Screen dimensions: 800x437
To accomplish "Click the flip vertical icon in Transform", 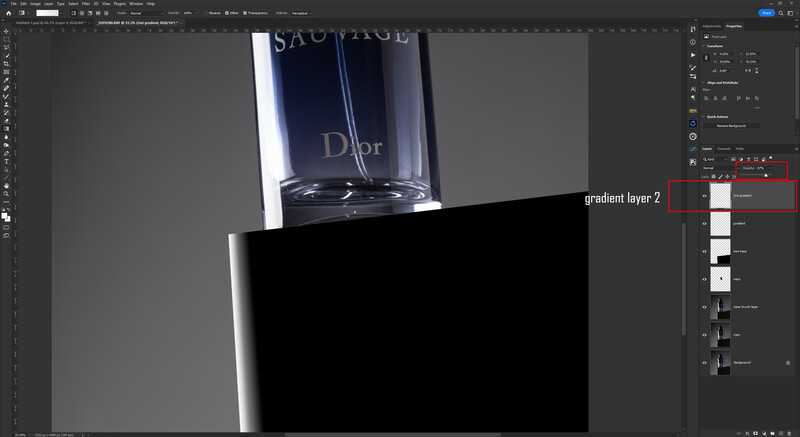I will click(x=756, y=71).
